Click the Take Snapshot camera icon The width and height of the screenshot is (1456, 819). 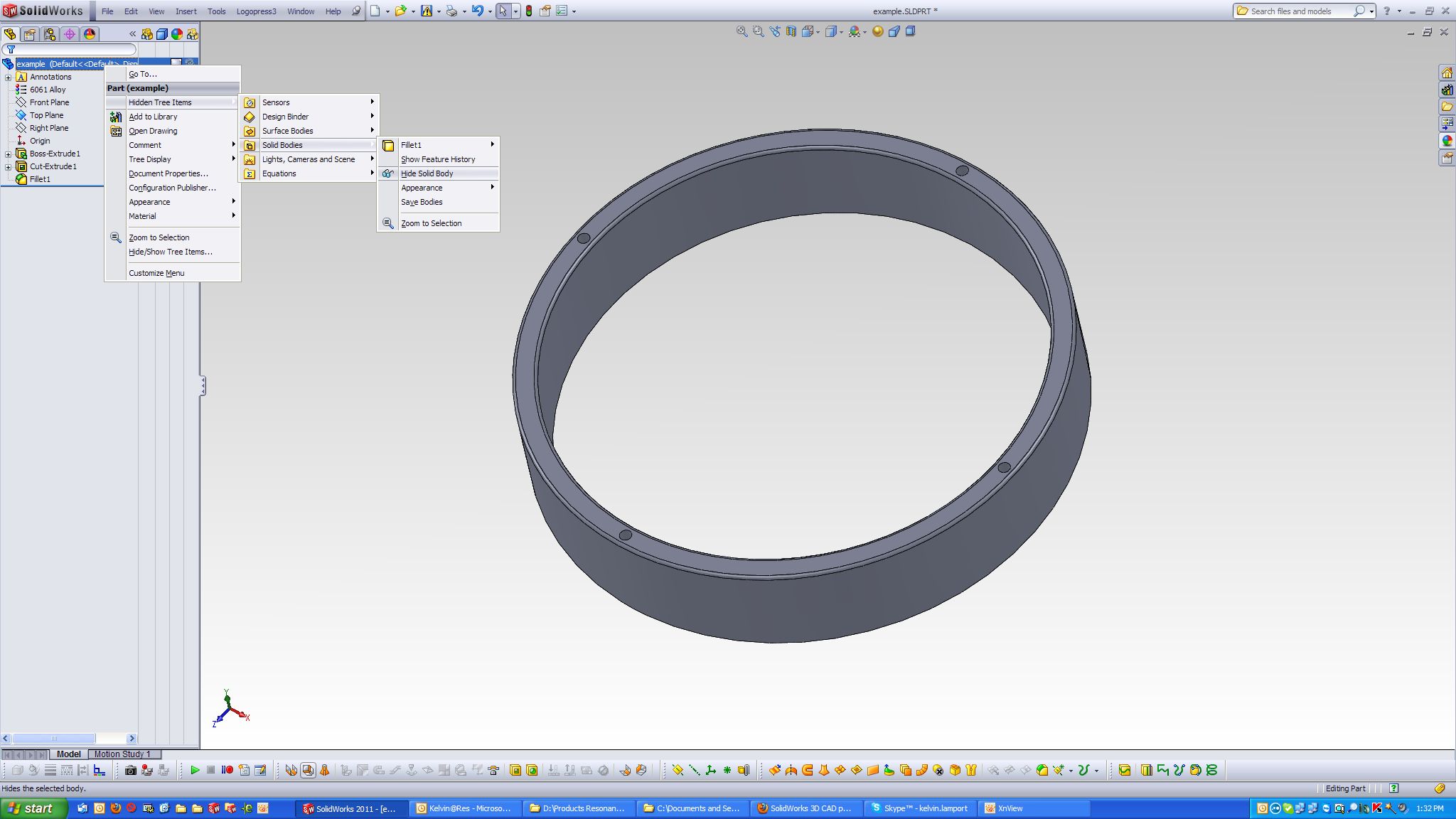pyautogui.click(x=131, y=770)
